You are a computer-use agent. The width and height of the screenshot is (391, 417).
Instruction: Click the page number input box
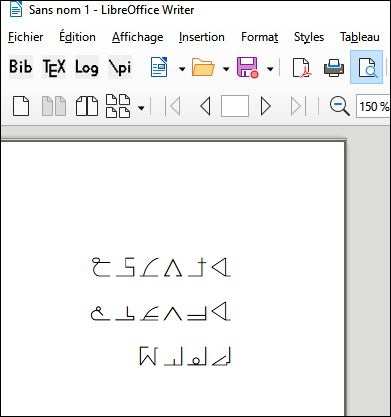(235, 106)
